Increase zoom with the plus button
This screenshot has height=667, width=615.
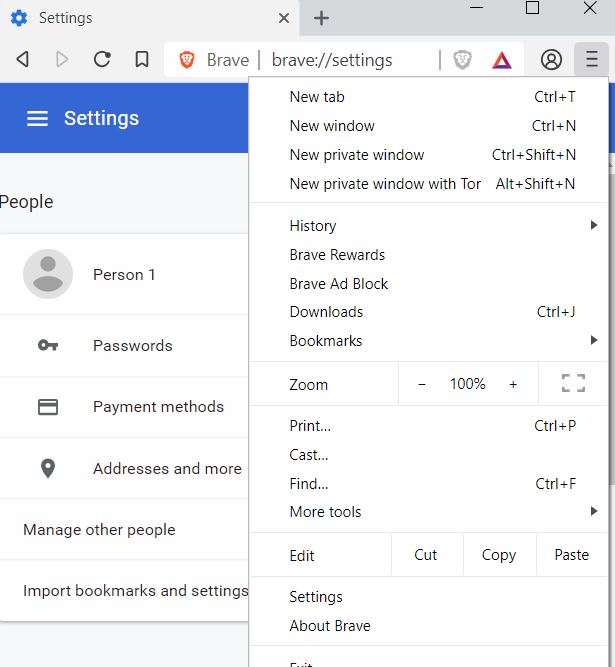pyautogui.click(x=513, y=384)
